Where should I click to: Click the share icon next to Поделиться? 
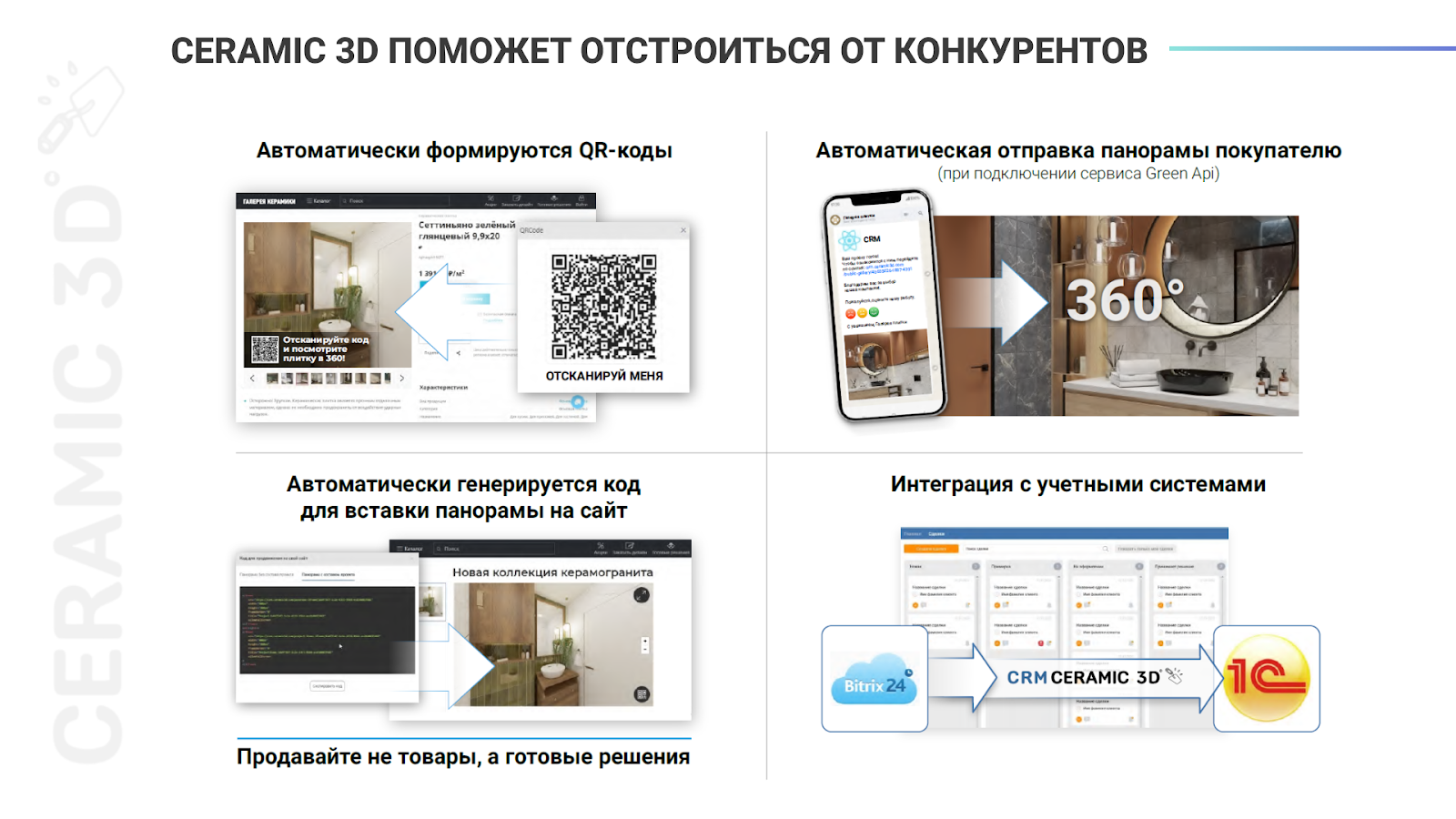[459, 353]
